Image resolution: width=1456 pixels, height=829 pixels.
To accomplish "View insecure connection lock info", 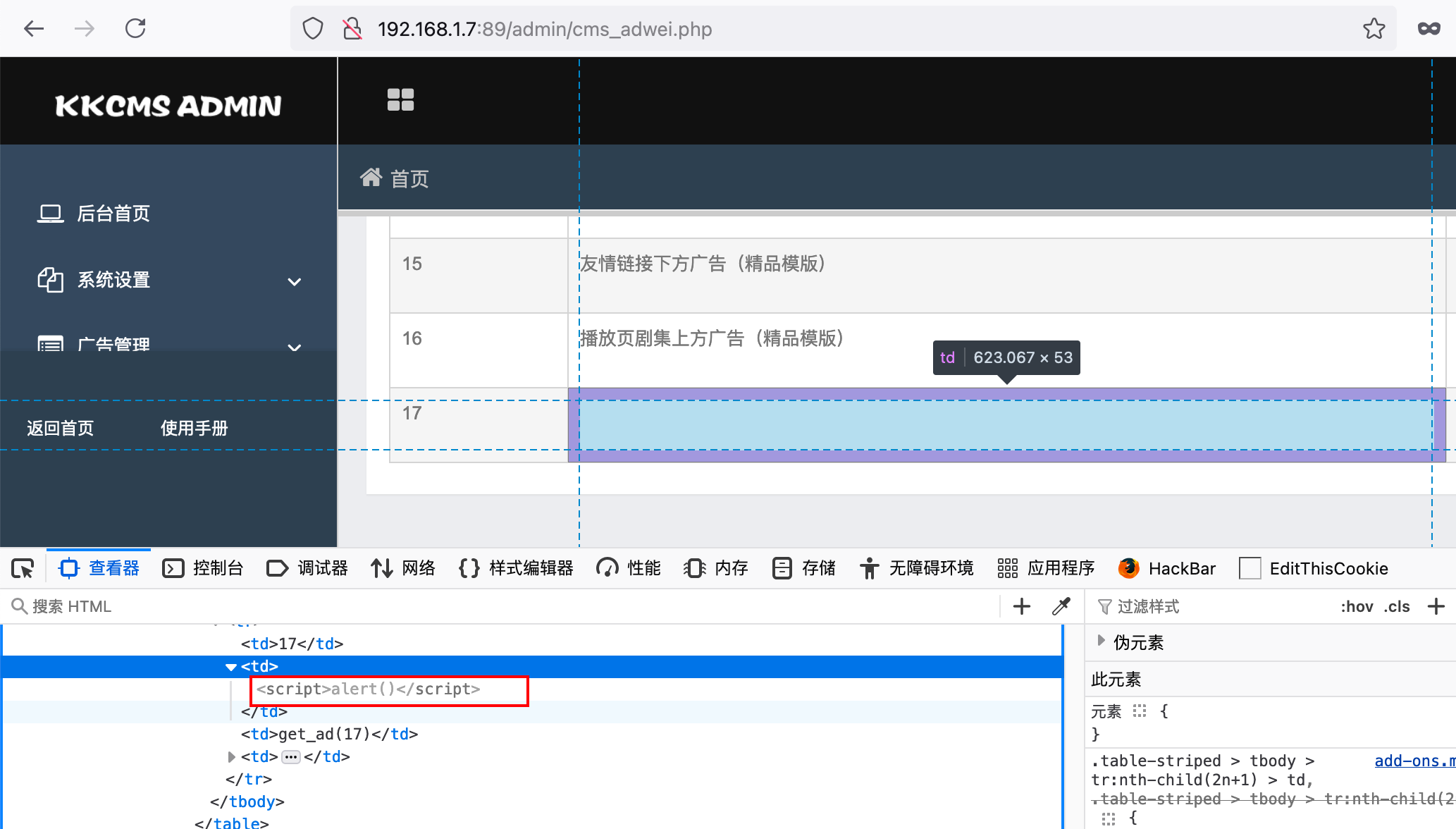I will 352,29.
